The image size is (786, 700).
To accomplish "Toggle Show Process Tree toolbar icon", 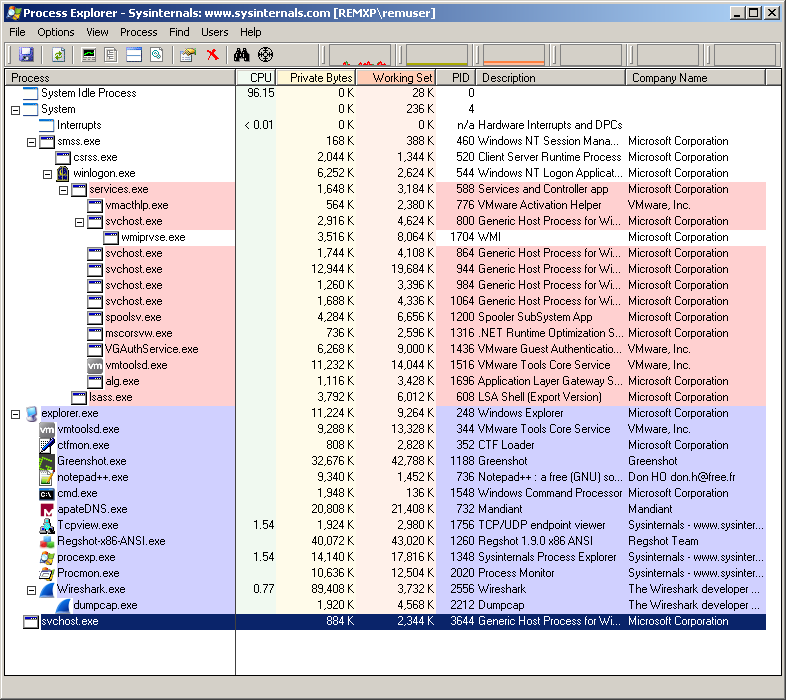I will (x=111, y=55).
